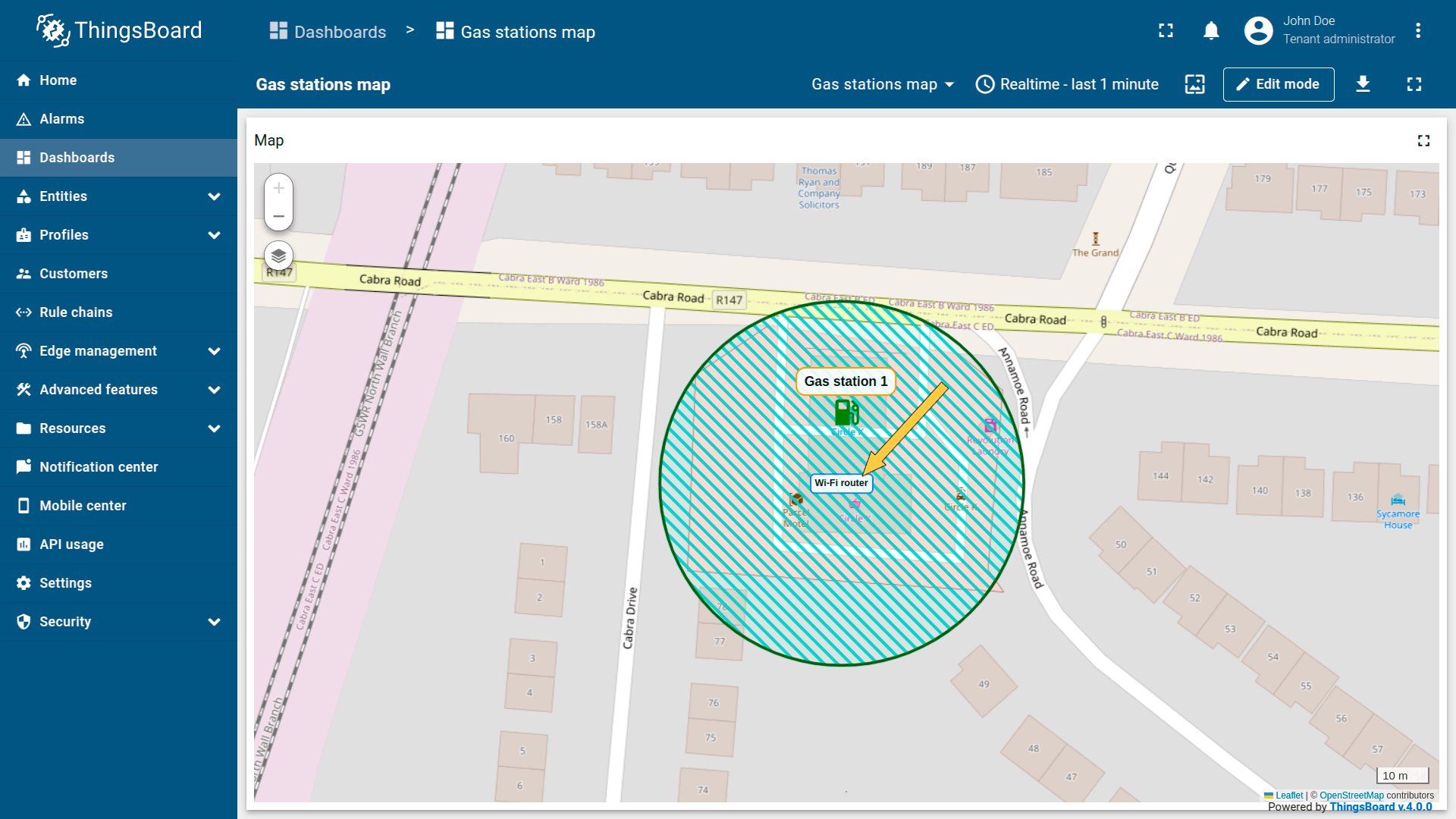Export dashboard with the download icon
This screenshot has width=1456, height=819.
(1363, 84)
